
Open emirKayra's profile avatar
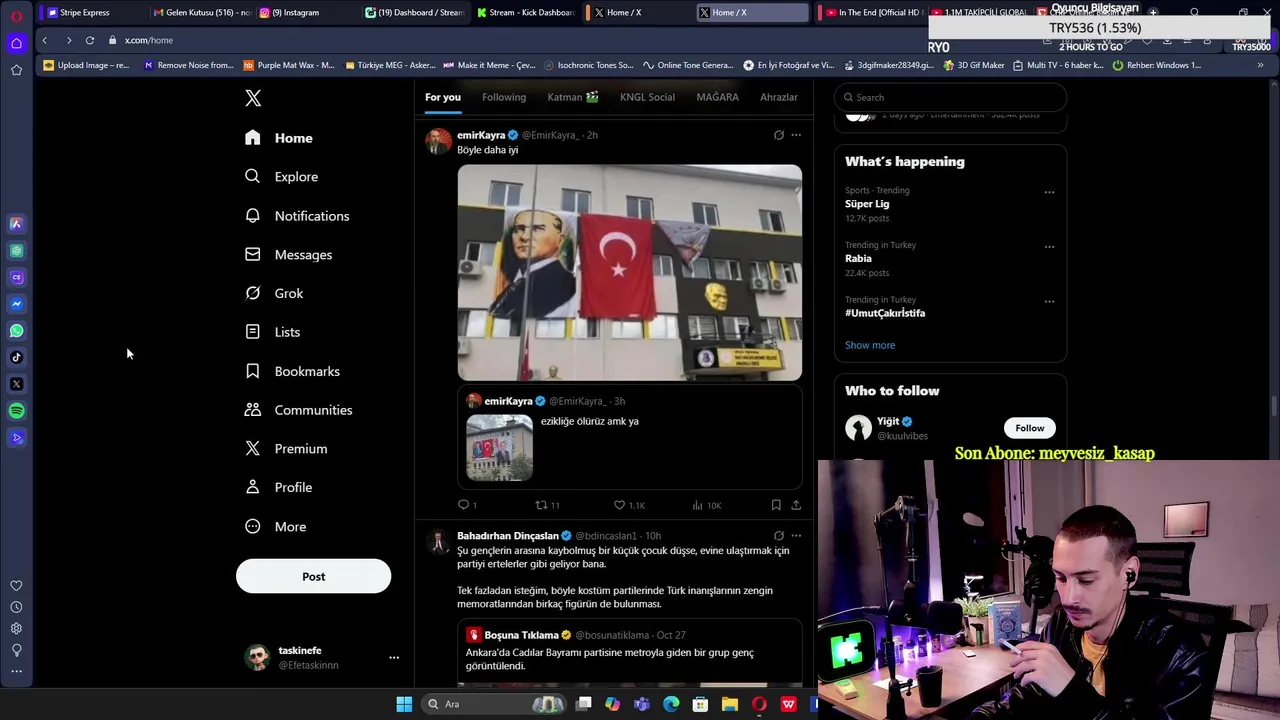pos(438,141)
